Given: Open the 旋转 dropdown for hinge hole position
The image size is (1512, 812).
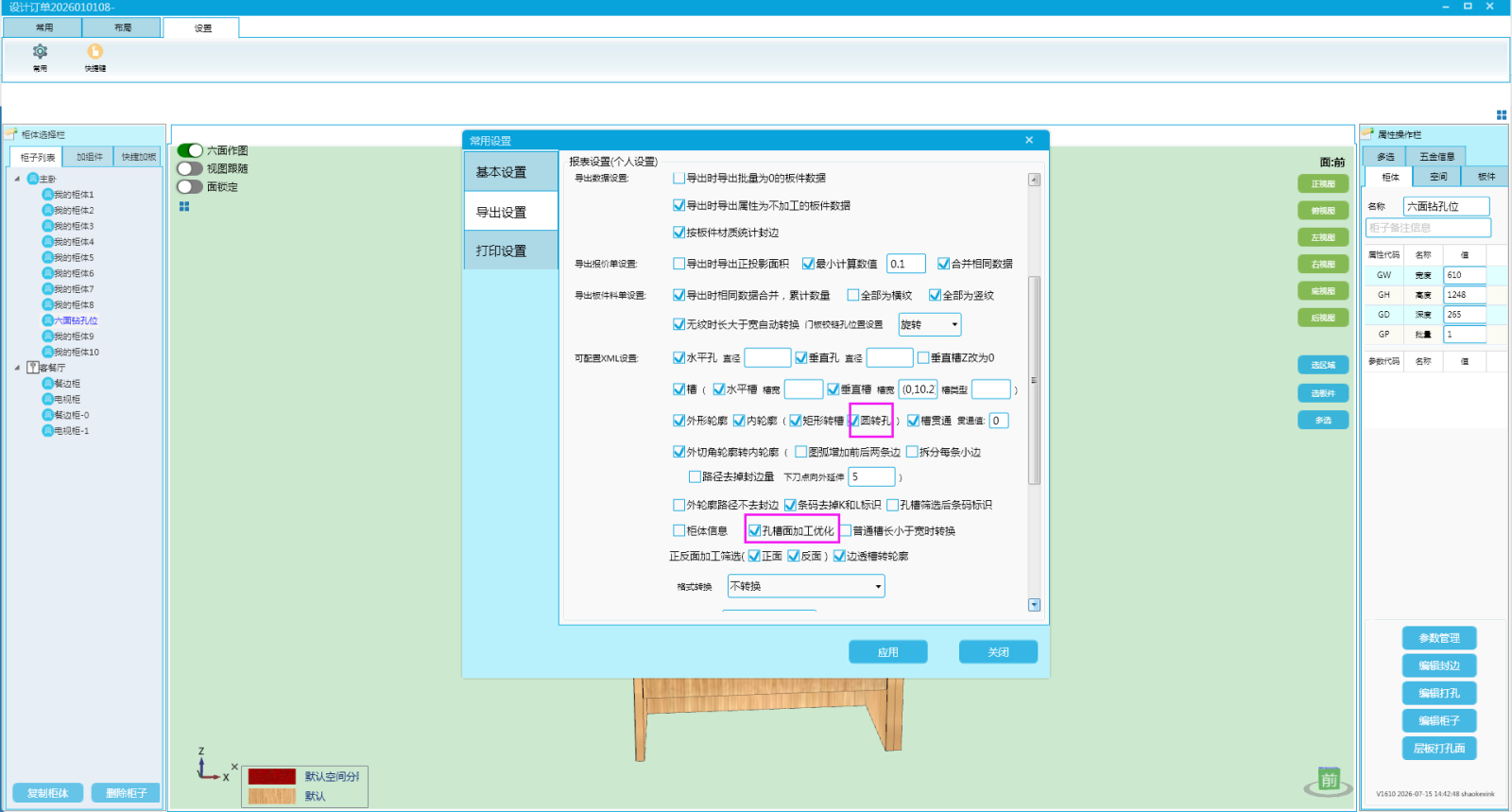Looking at the screenshot, I should coord(930,324).
